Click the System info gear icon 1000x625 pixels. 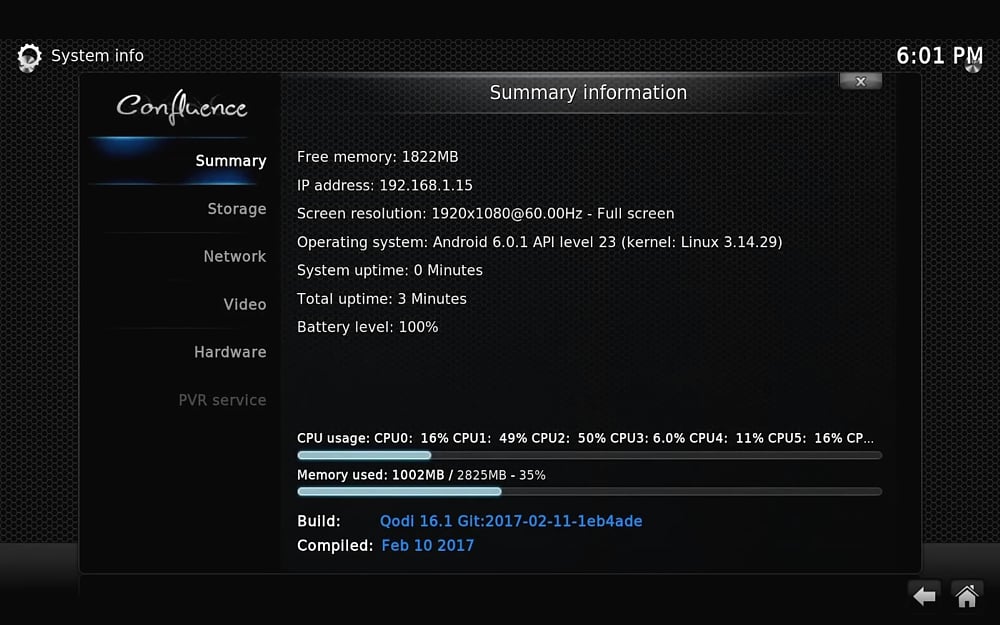coord(30,57)
